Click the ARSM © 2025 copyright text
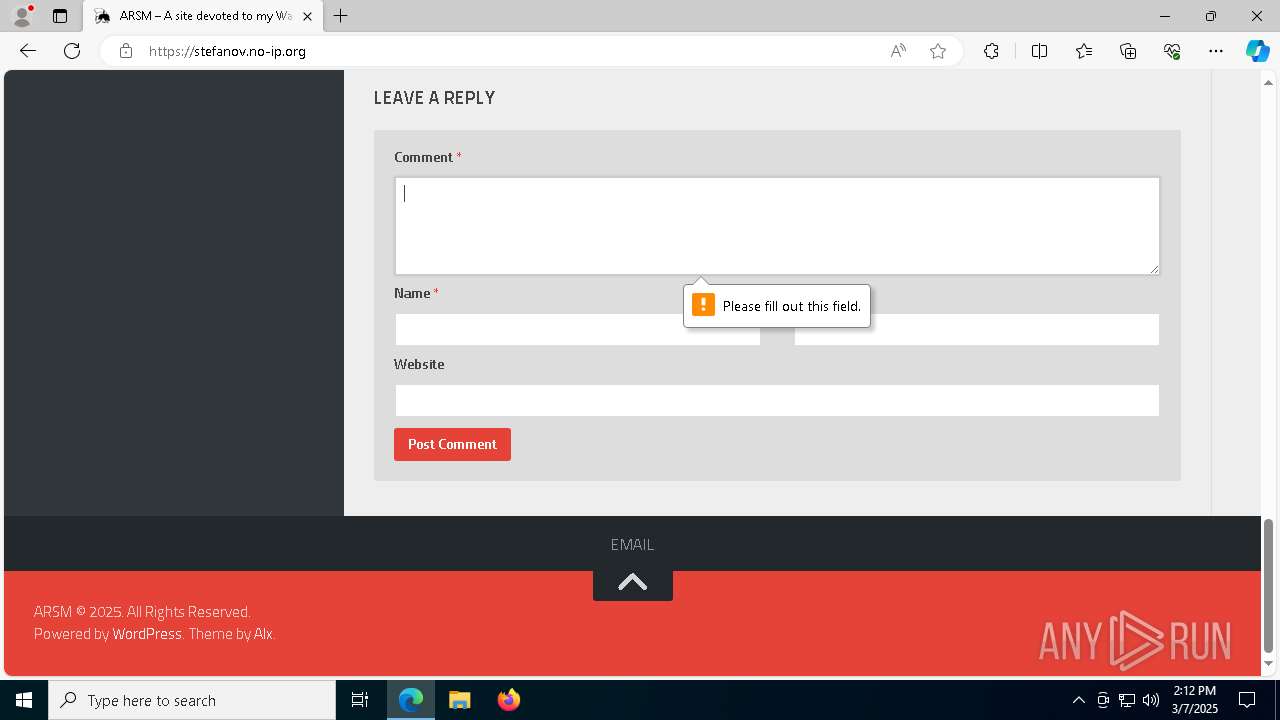1280x720 pixels. [x=142, y=612]
